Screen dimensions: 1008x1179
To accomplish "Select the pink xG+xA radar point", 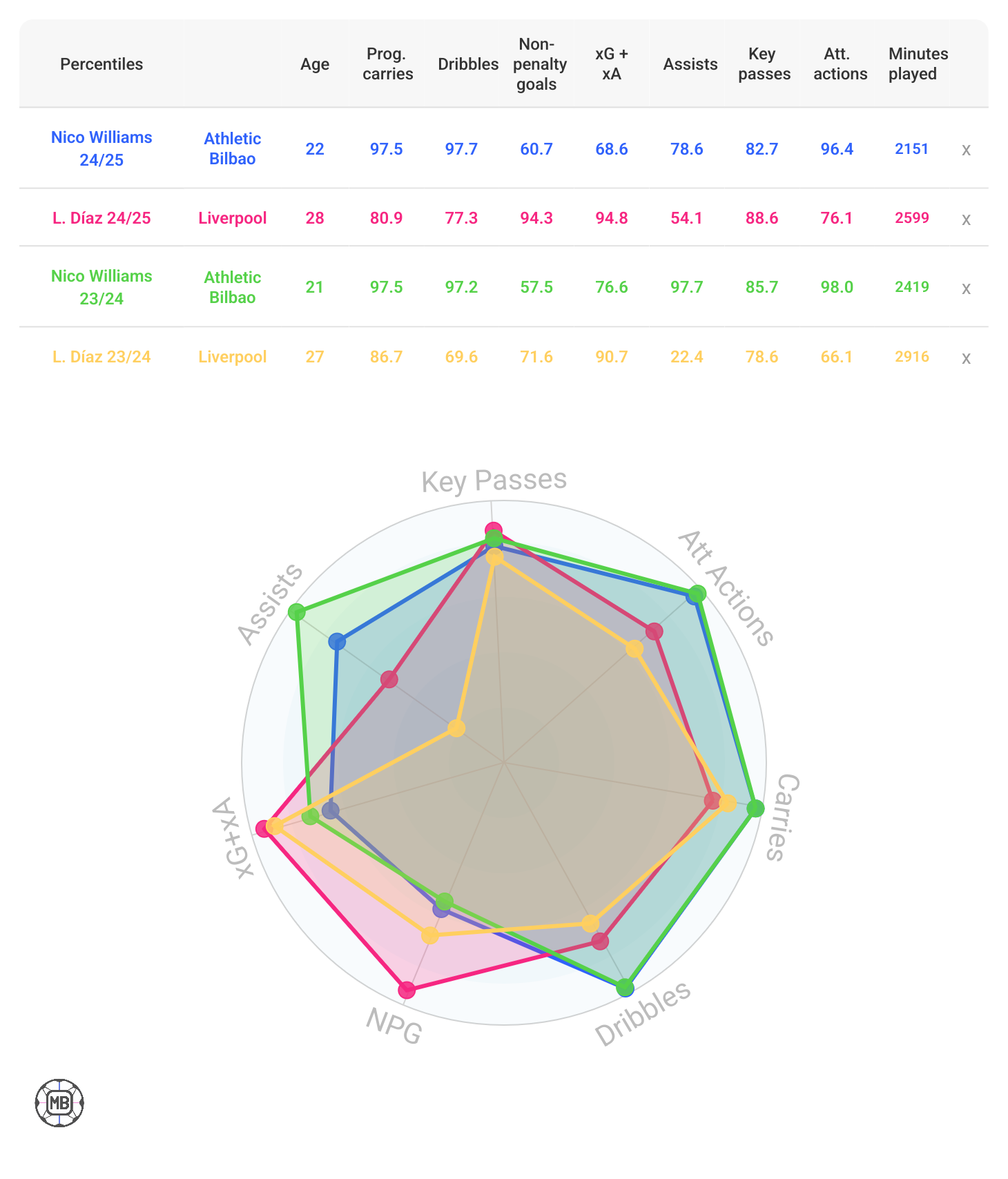I will [263, 828].
